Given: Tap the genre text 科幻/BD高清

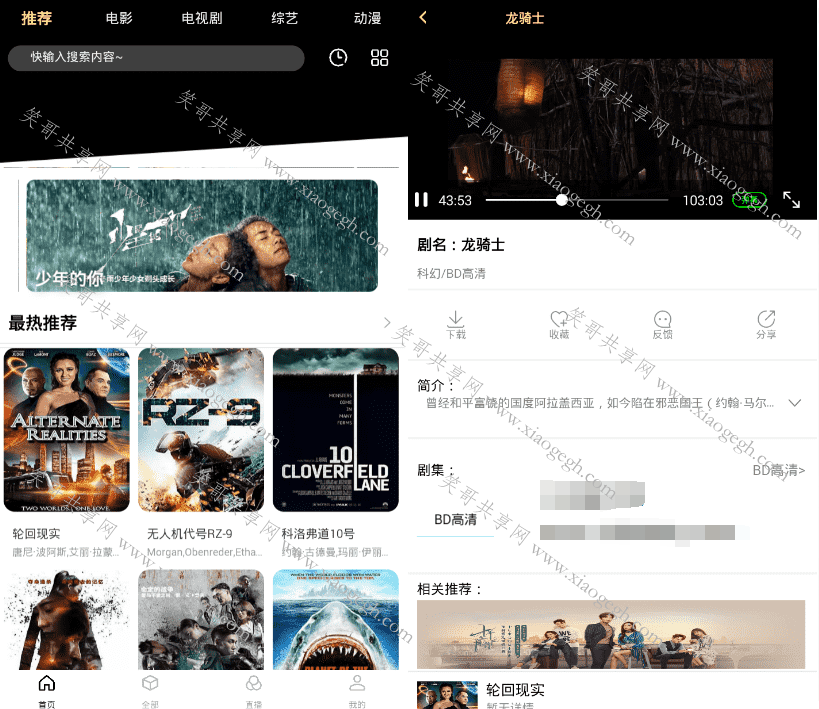Looking at the screenshot, I should (451, 273).
